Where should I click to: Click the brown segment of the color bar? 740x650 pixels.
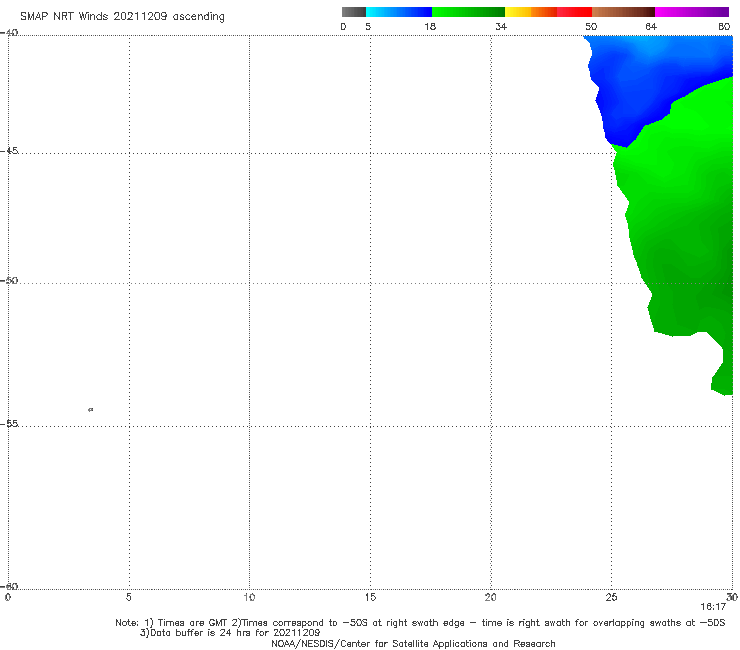pyautogui.click(x=623, y=12)
